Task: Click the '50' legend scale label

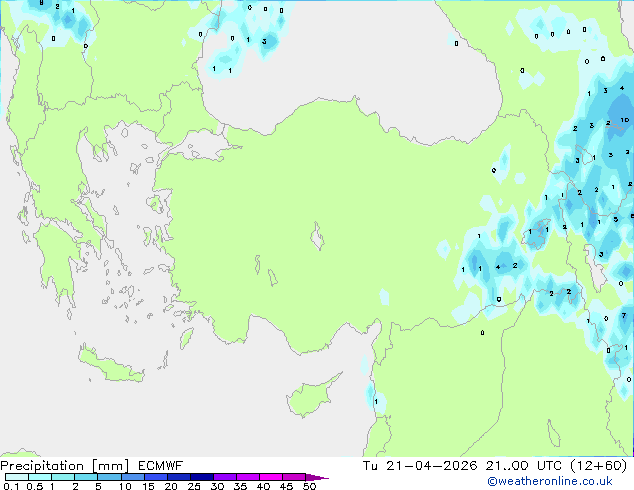Action: click(x=309, y=486)
